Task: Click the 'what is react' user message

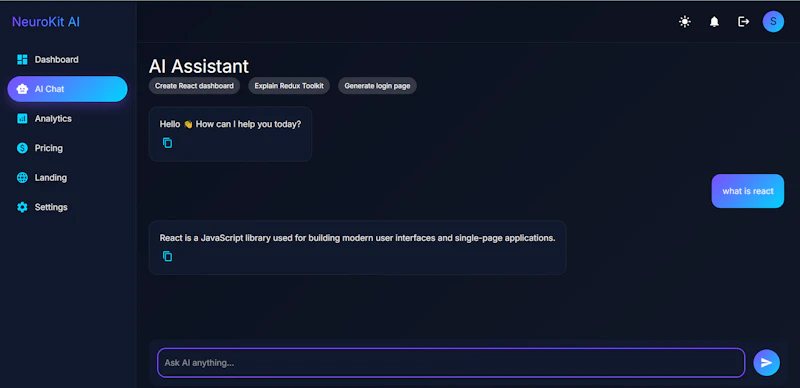Action: [748, 191]
